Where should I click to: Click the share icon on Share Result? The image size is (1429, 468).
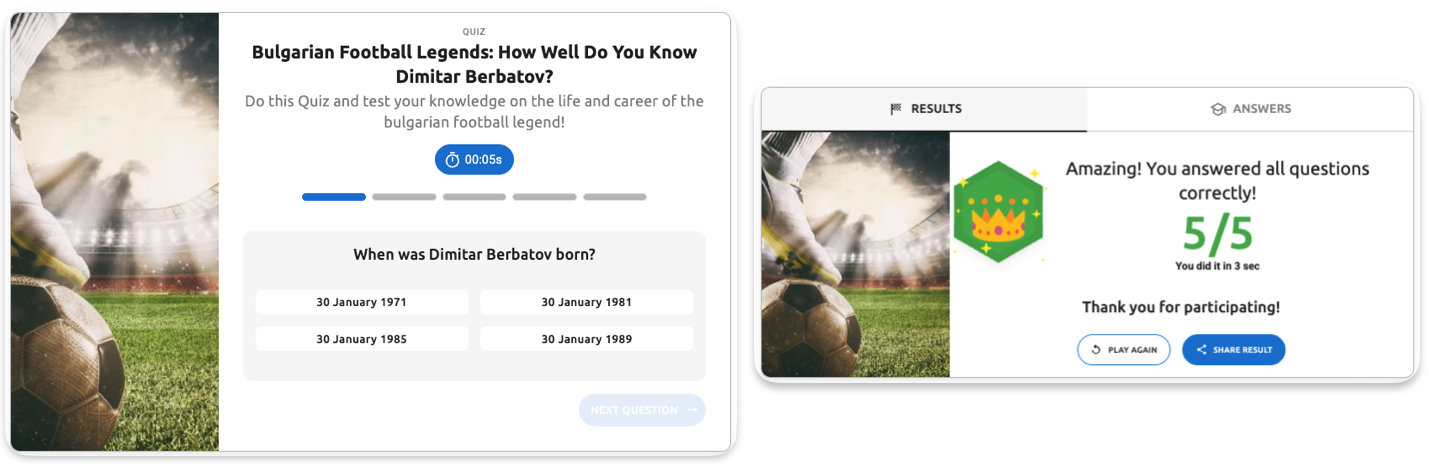tap(1201, 350)
